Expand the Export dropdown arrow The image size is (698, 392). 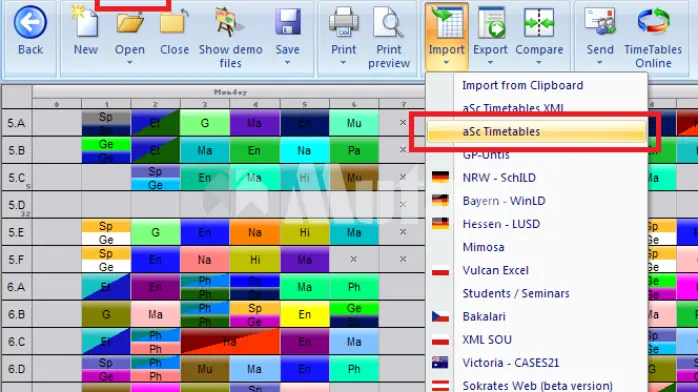(x=490, y=63)
